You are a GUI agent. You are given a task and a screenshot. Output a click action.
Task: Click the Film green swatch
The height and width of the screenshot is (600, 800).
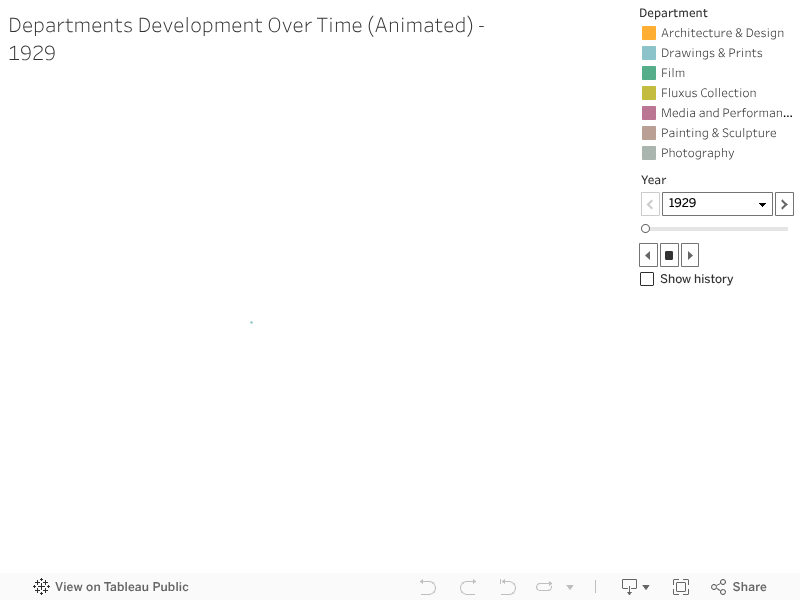tap(648, 73)
